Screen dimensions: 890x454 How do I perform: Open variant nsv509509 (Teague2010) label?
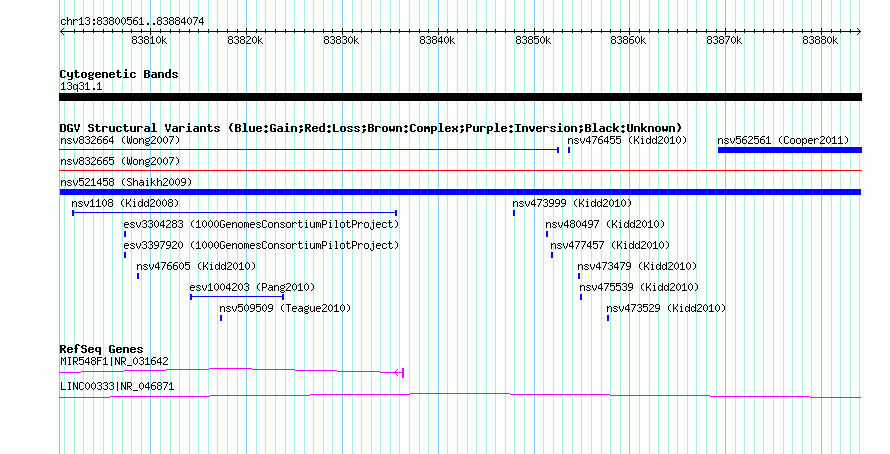[x=285, y=308]
